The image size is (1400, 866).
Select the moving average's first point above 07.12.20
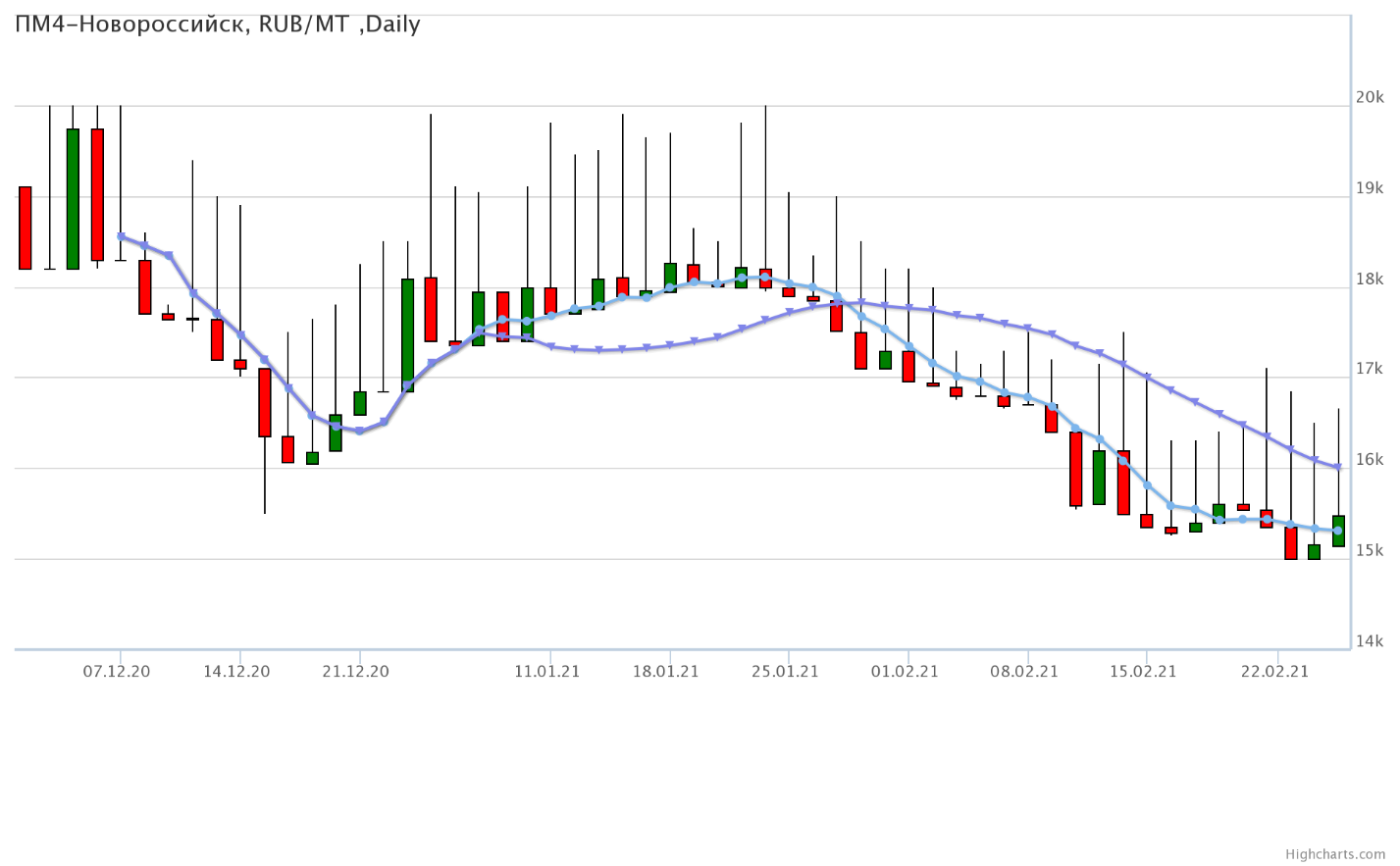point(121,236)
